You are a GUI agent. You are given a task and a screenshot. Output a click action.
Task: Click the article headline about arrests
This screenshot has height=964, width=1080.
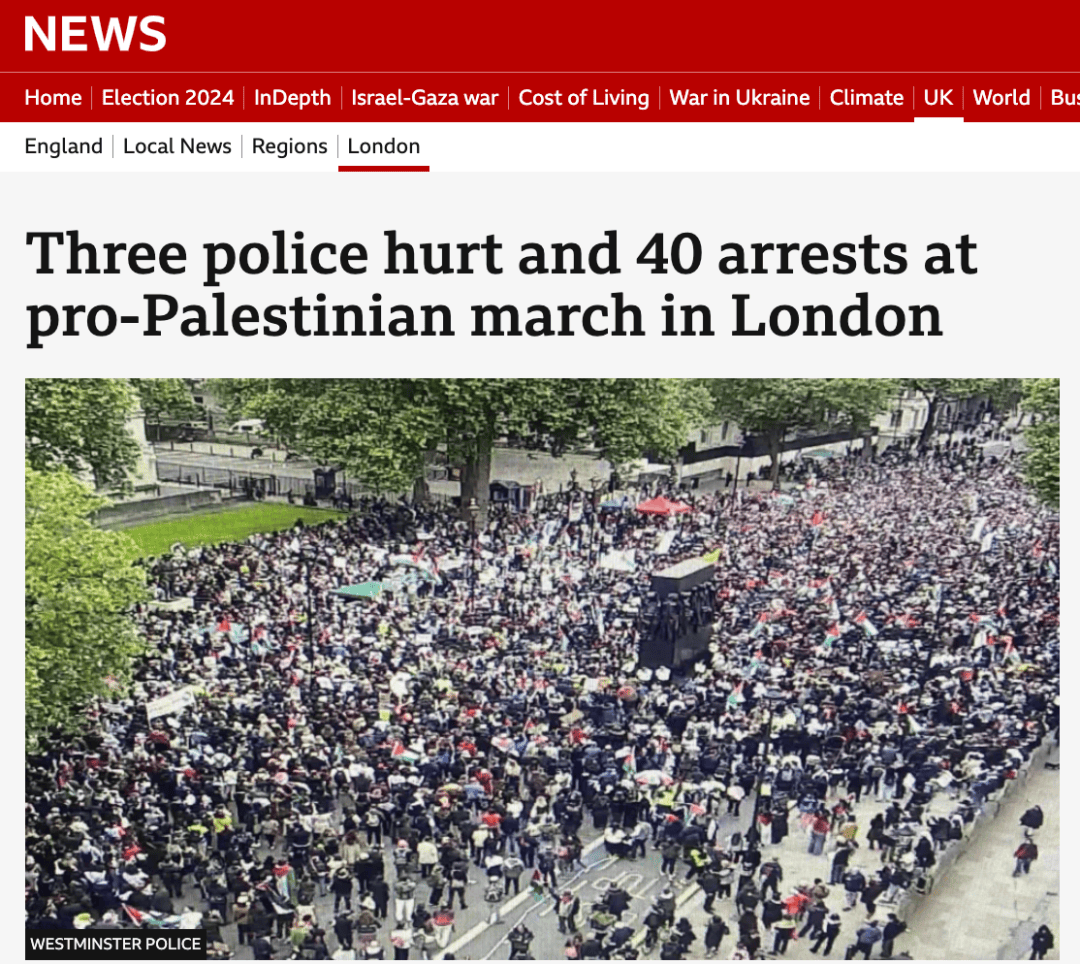pos(501,284)
